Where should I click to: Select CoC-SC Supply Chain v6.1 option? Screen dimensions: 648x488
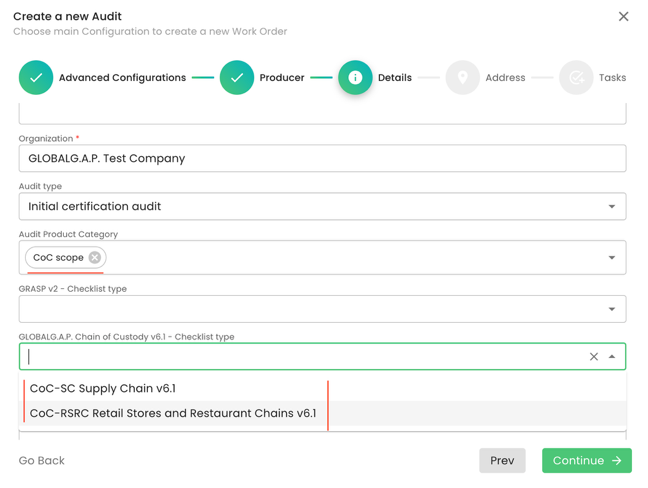(x=103, y=389)
